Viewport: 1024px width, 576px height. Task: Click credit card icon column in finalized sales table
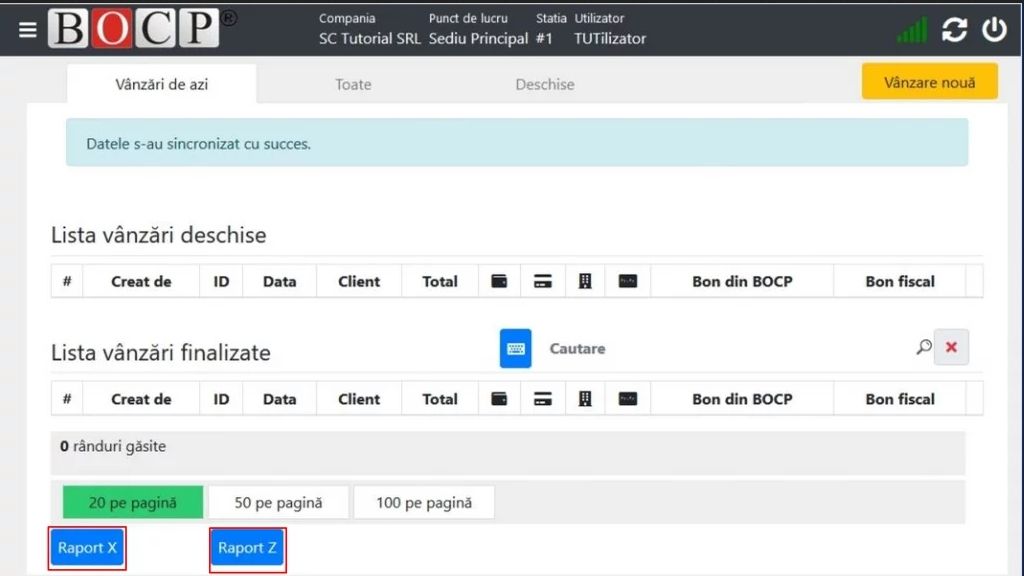coord(543,399)
